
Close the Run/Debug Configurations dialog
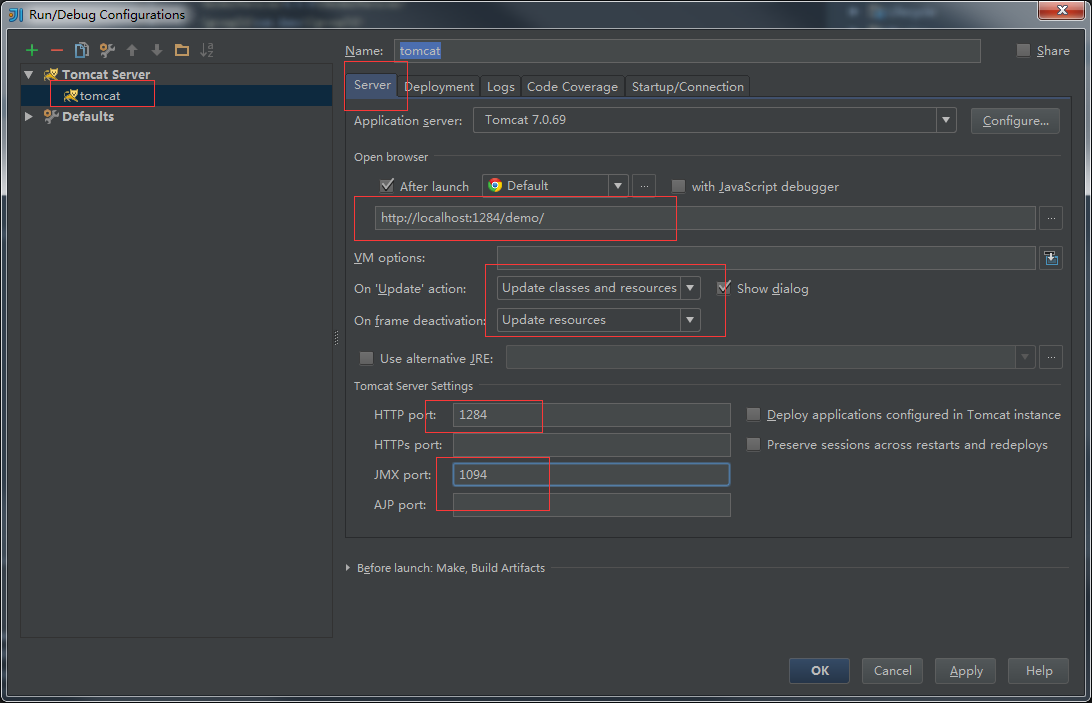(x=1062, y=10)
